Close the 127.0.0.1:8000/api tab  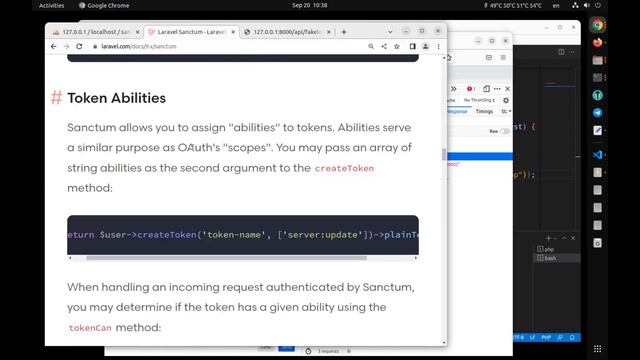[x=329, y=32]
